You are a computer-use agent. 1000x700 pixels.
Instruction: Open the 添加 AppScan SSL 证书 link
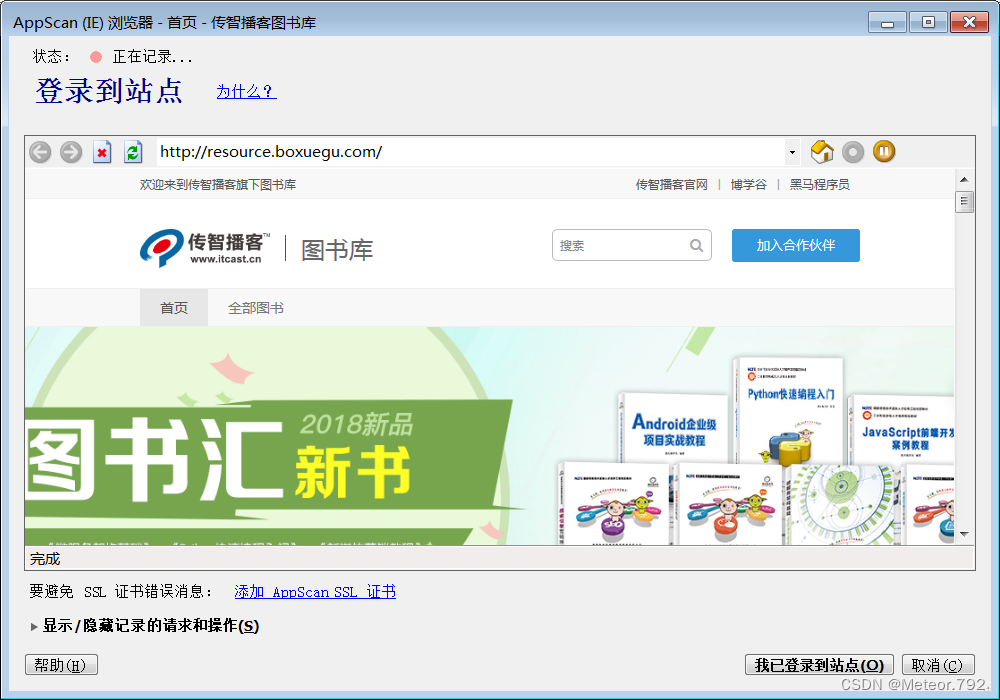315,592
